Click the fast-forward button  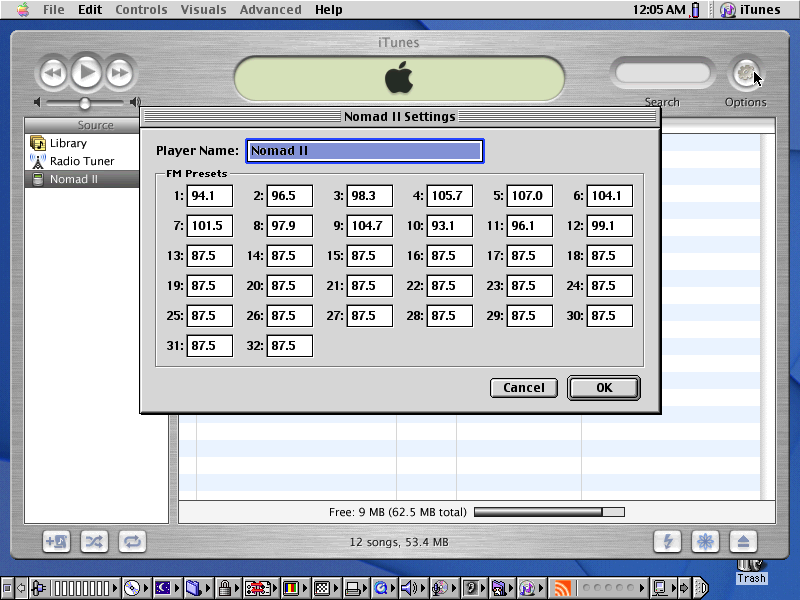click(120, 73)
